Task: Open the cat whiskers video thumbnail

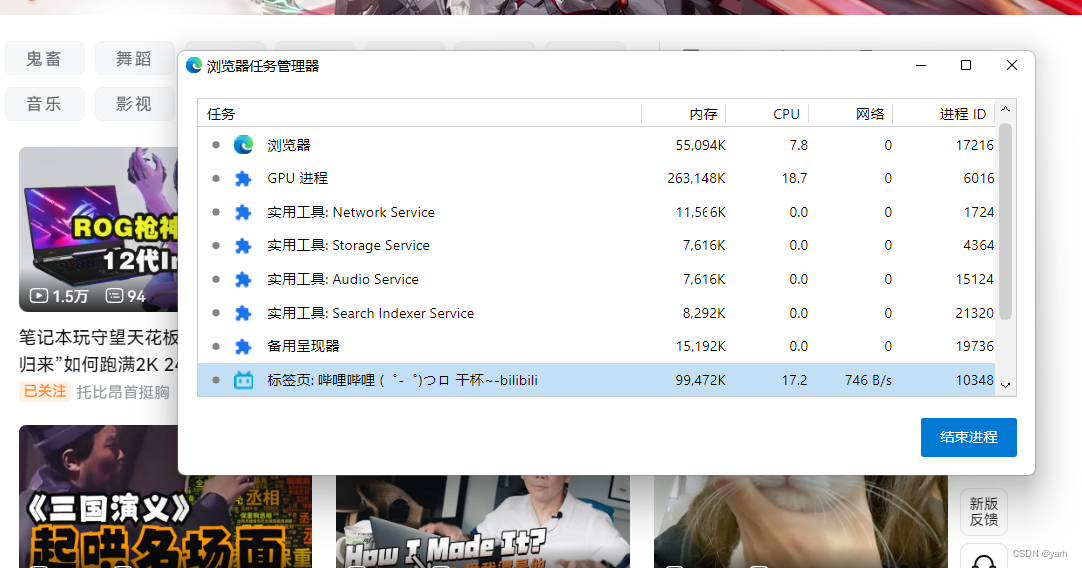Action: coord(800,521)
